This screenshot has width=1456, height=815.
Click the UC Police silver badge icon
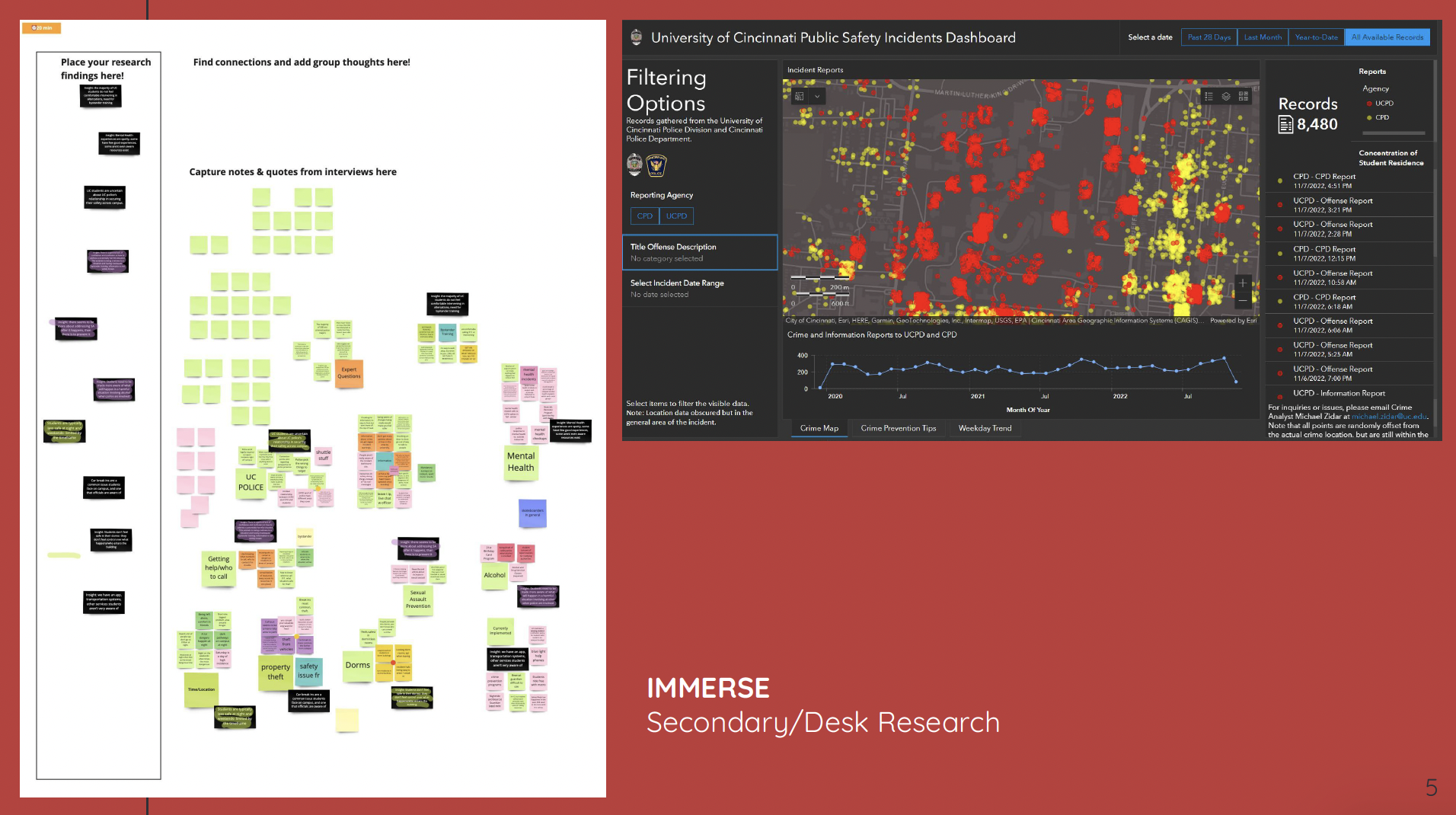click(x=634, y=165)
